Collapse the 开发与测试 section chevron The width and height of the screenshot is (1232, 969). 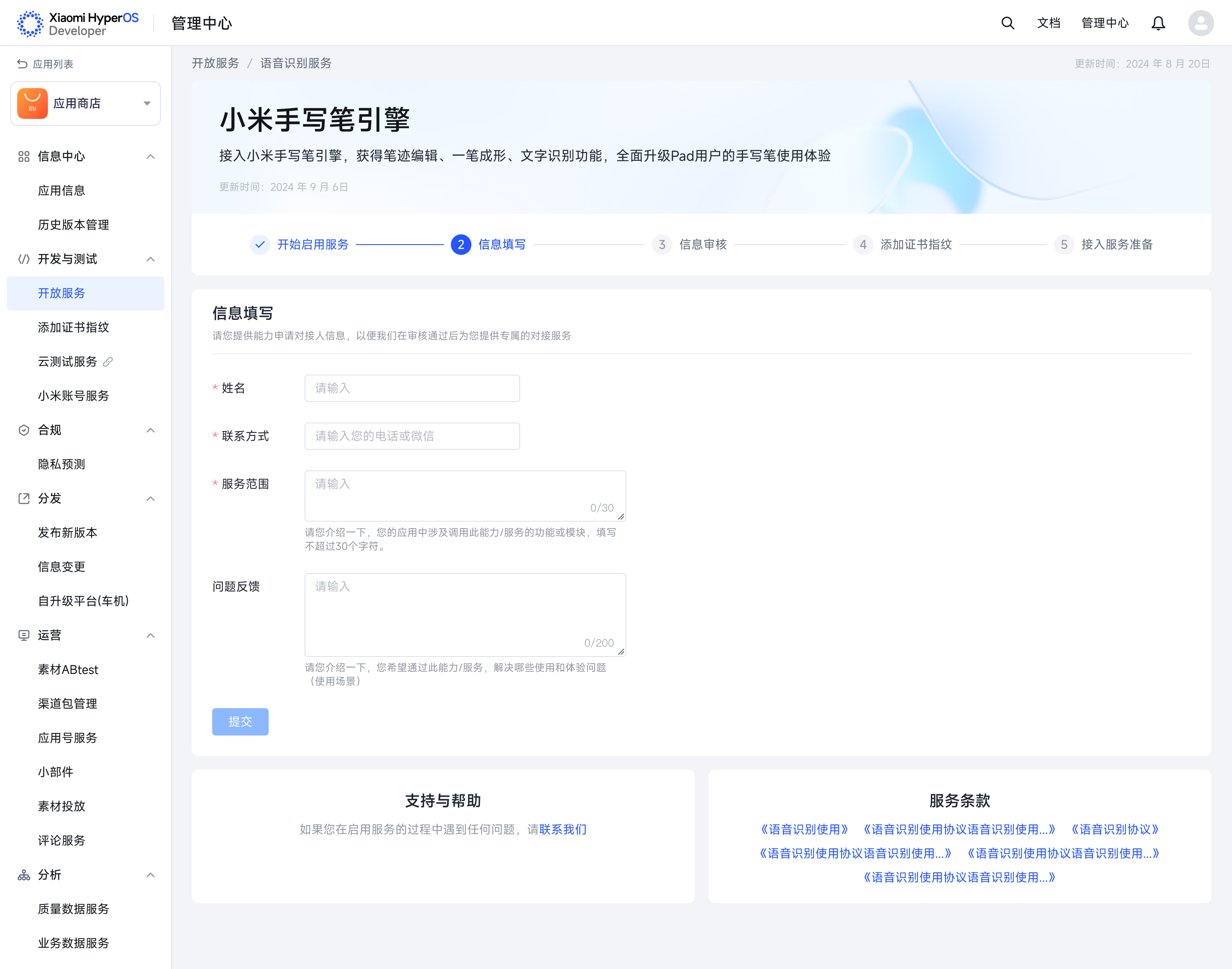tap(151, 259)
